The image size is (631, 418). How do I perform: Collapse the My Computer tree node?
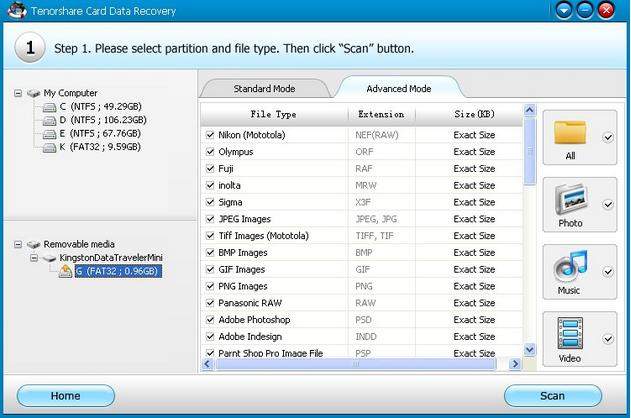[19, 93]
